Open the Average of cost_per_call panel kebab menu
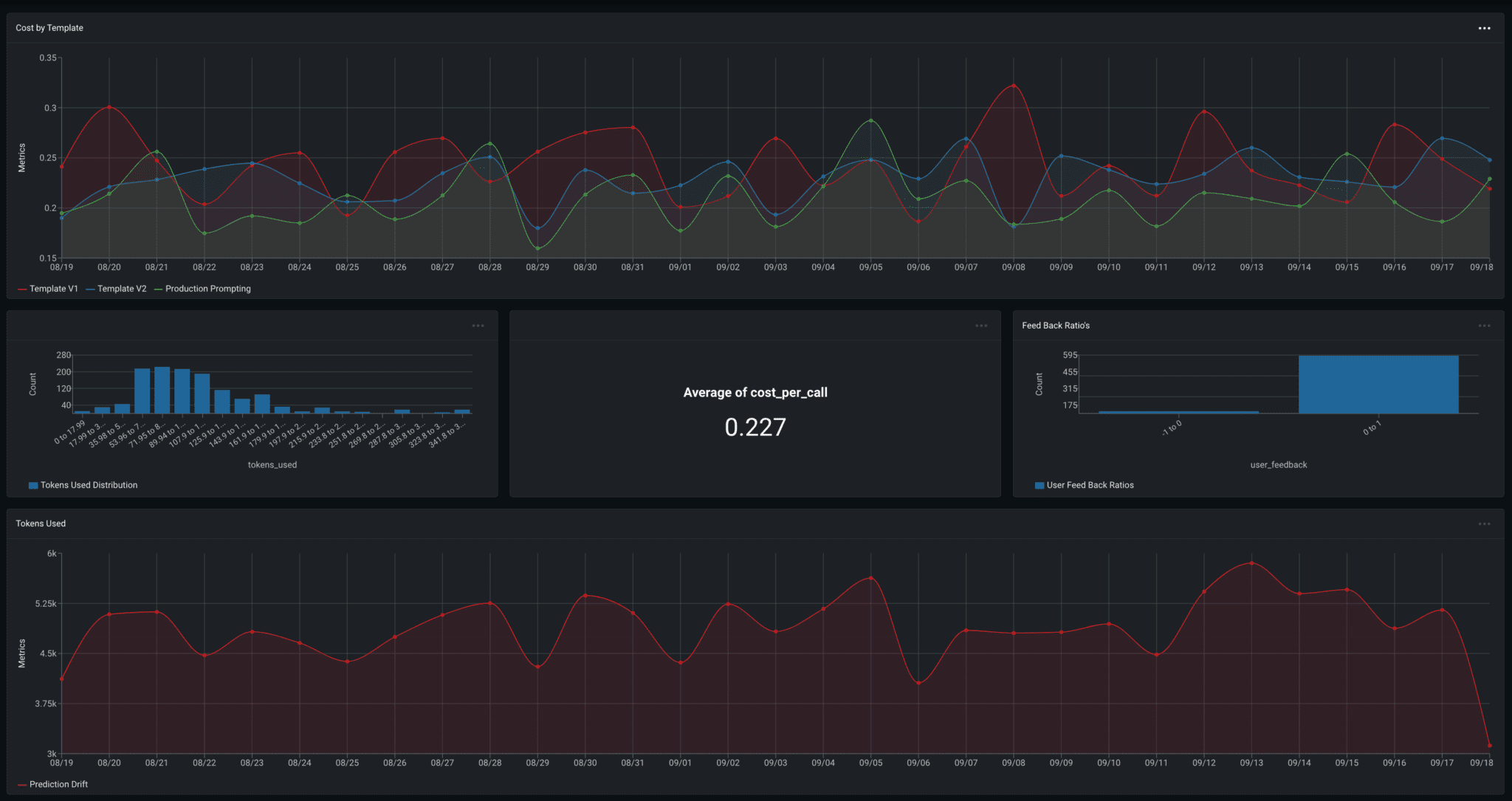1512x801 pixels. click(x=982, y=325)
